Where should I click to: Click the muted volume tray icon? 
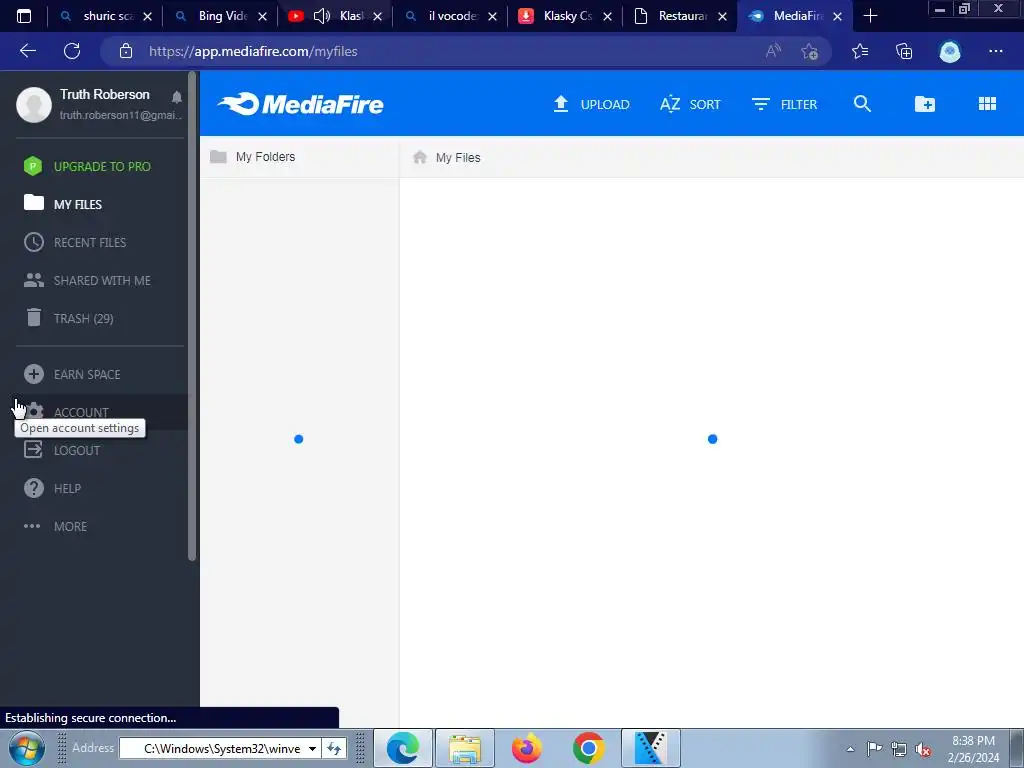[x=923, y=749]
